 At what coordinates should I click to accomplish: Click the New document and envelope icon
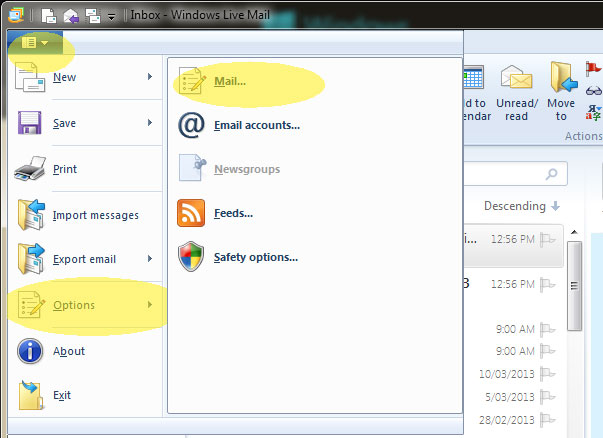click(30, 77)
